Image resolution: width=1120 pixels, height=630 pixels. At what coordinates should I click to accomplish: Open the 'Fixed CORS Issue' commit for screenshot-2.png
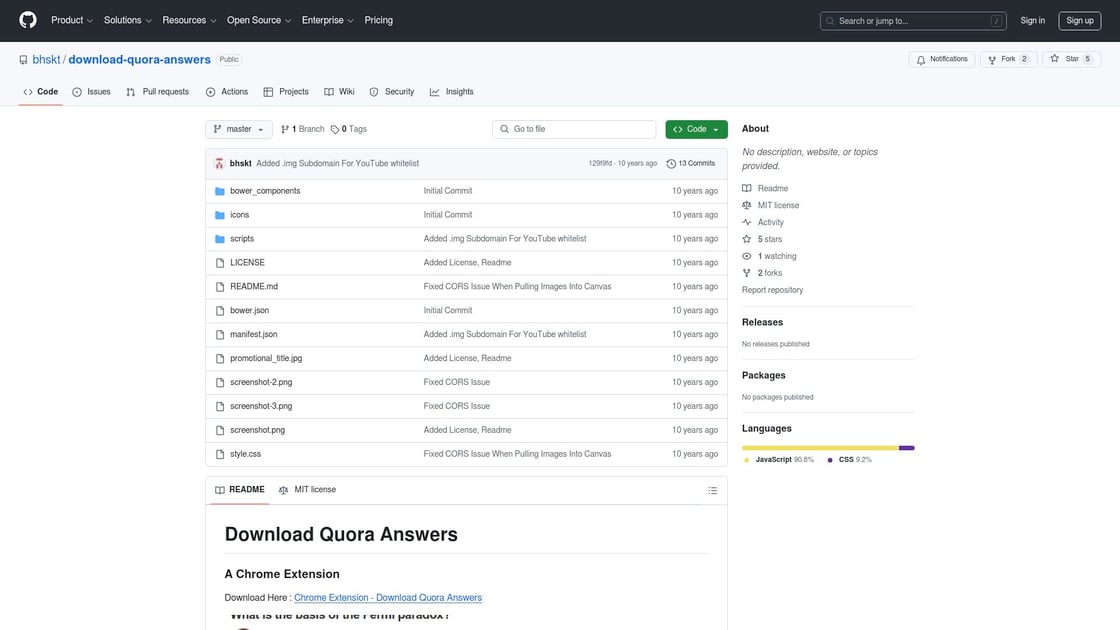tap(456, 382)
